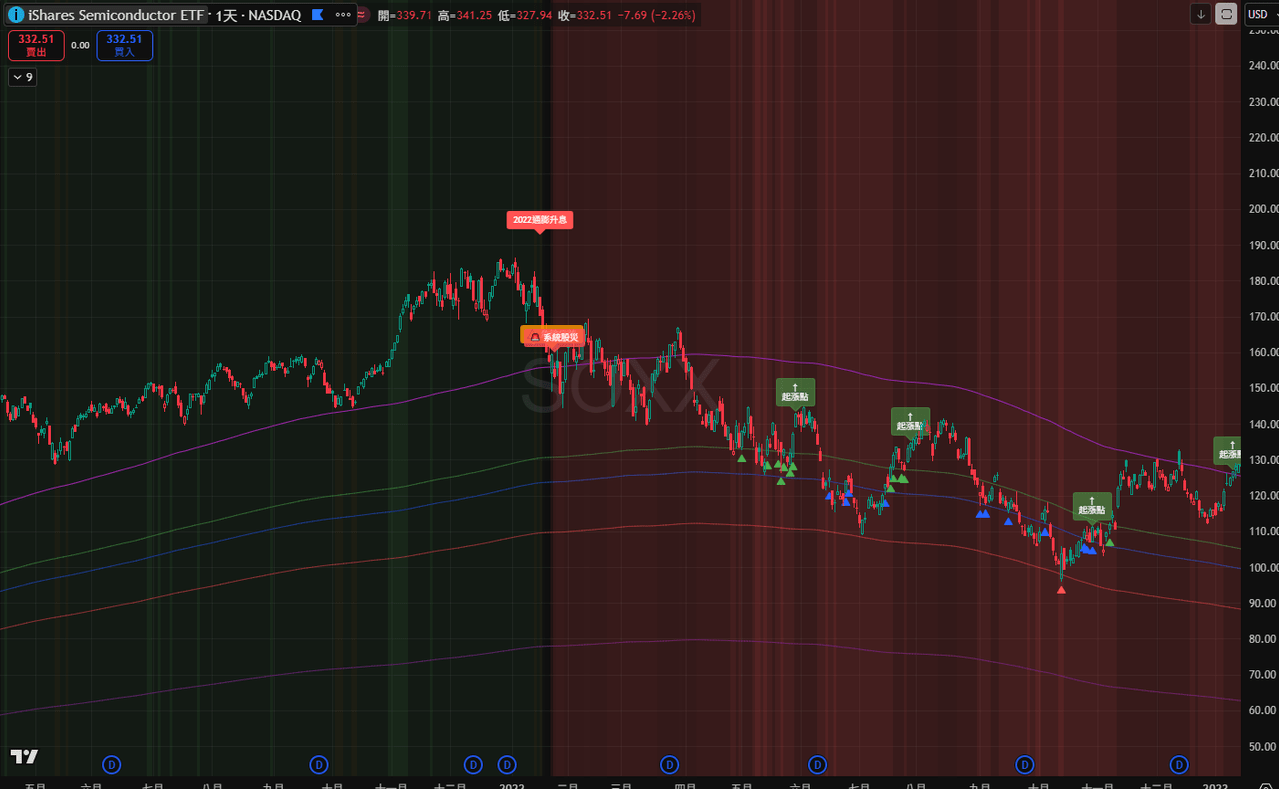Click the blue flag icon in header
The width and height of the screenshot is (1279, 789).
[x=318, y=15]
